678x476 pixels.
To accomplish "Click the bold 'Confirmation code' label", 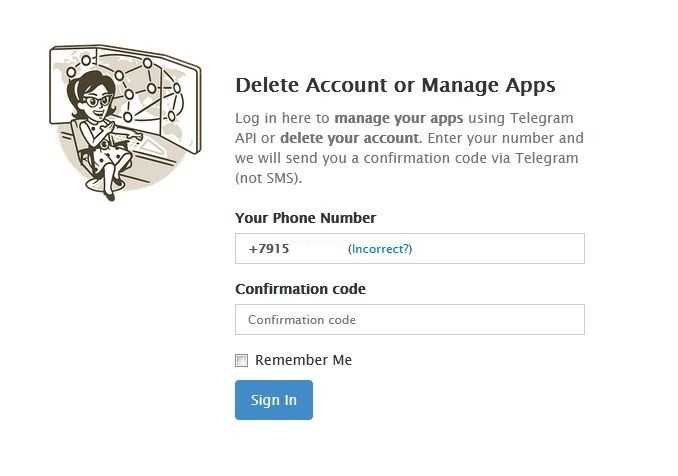I will (301, 289).
